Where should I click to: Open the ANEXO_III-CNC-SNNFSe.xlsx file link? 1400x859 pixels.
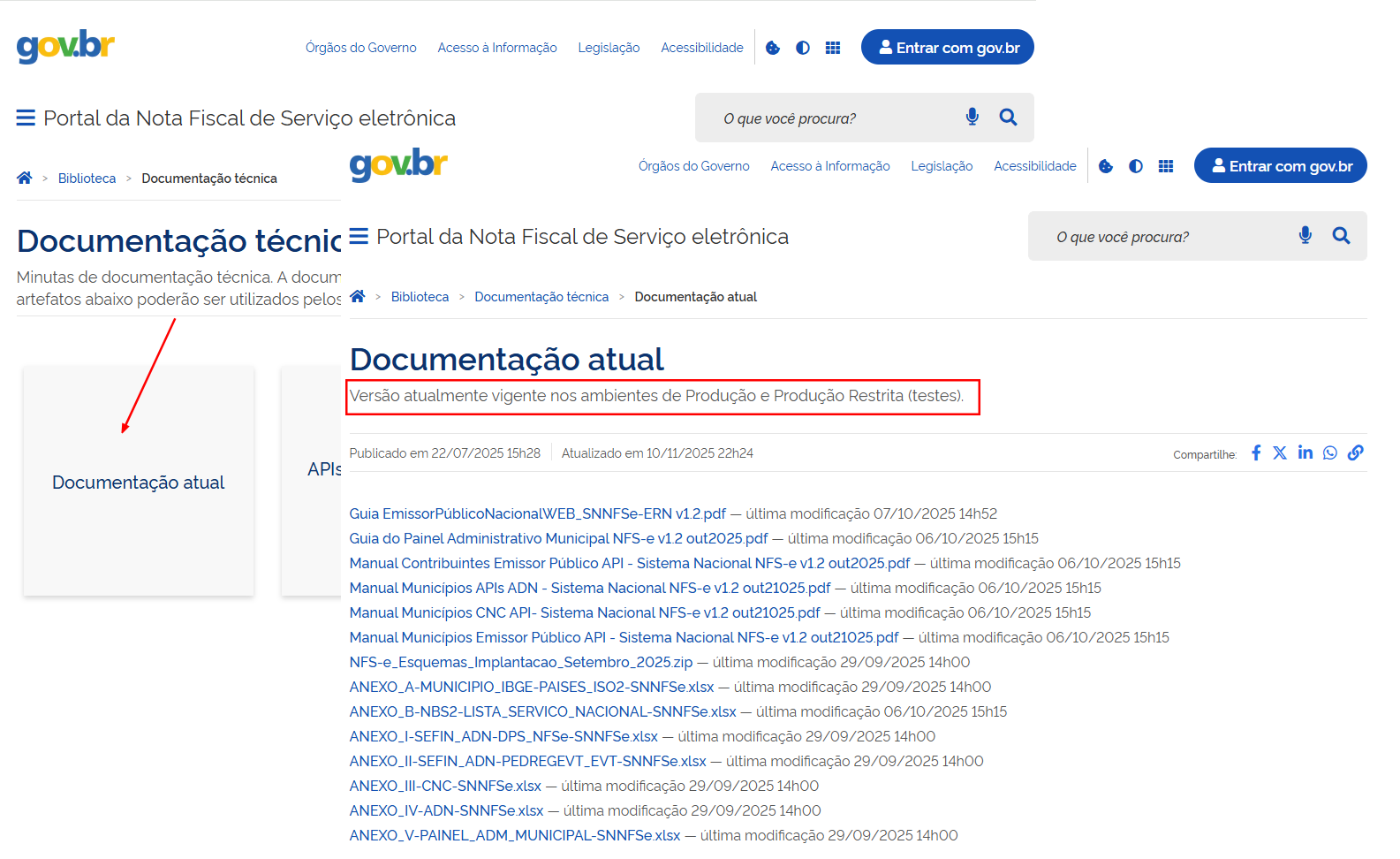pyautogui.click(x=445, y=786)
